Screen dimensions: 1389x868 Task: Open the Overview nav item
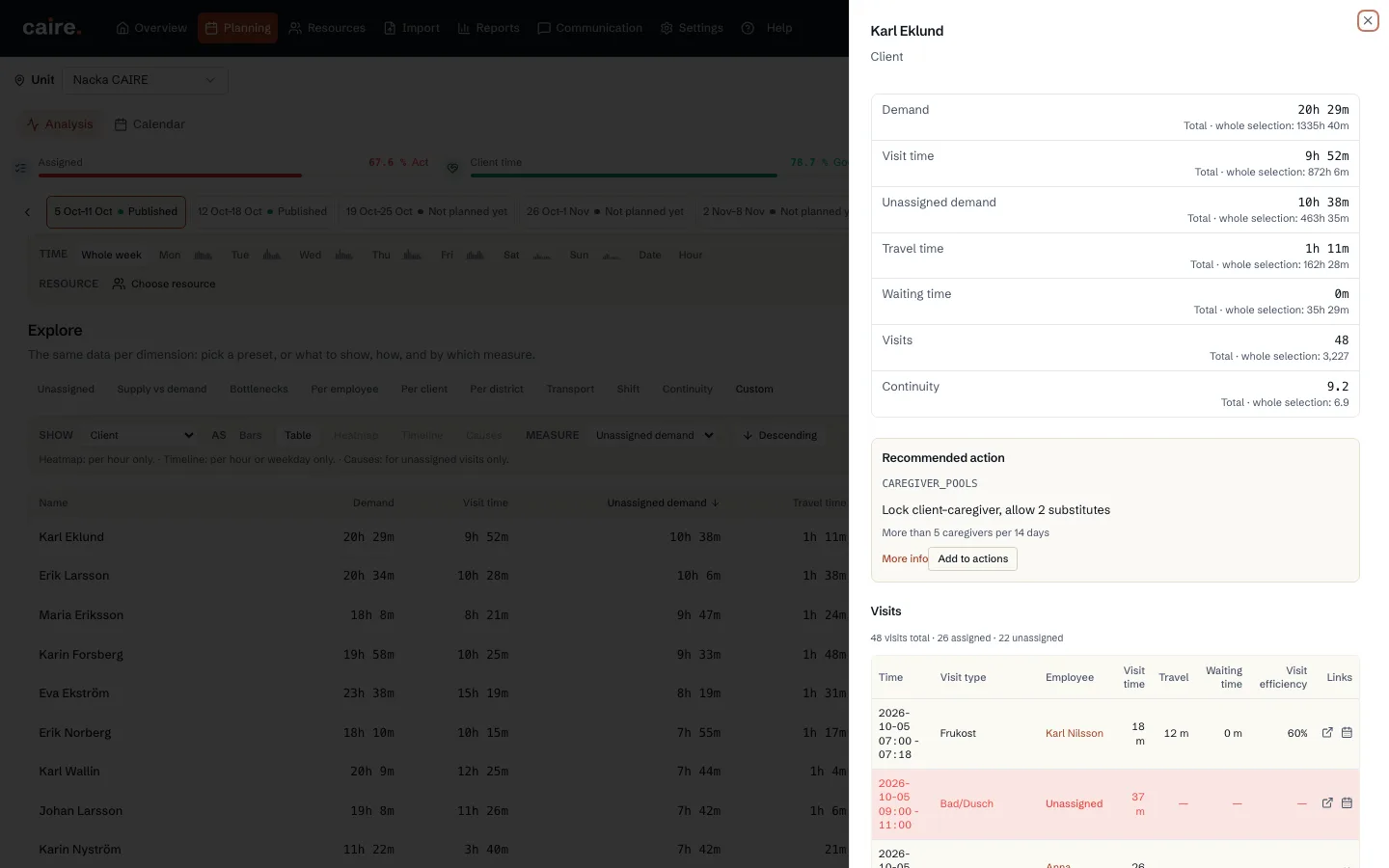coord(151,28)
